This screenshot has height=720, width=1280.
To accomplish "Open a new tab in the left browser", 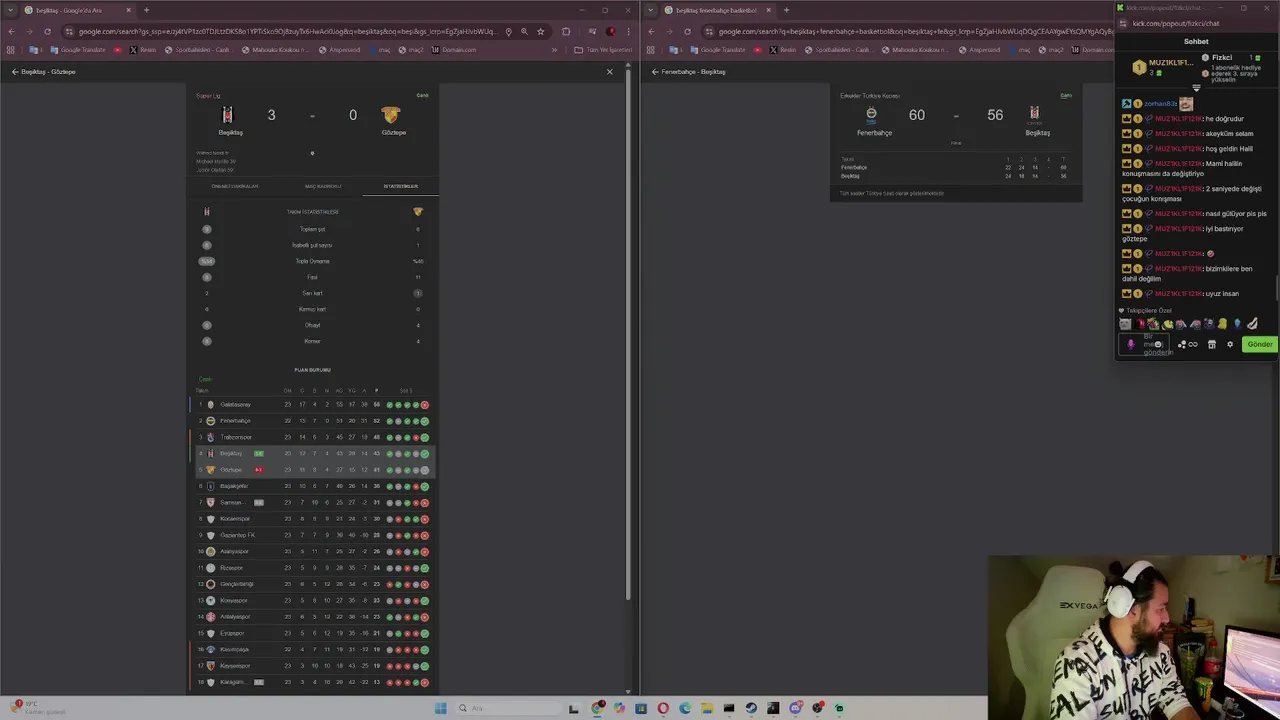I will pyautogui.click(x=146, y=10).
